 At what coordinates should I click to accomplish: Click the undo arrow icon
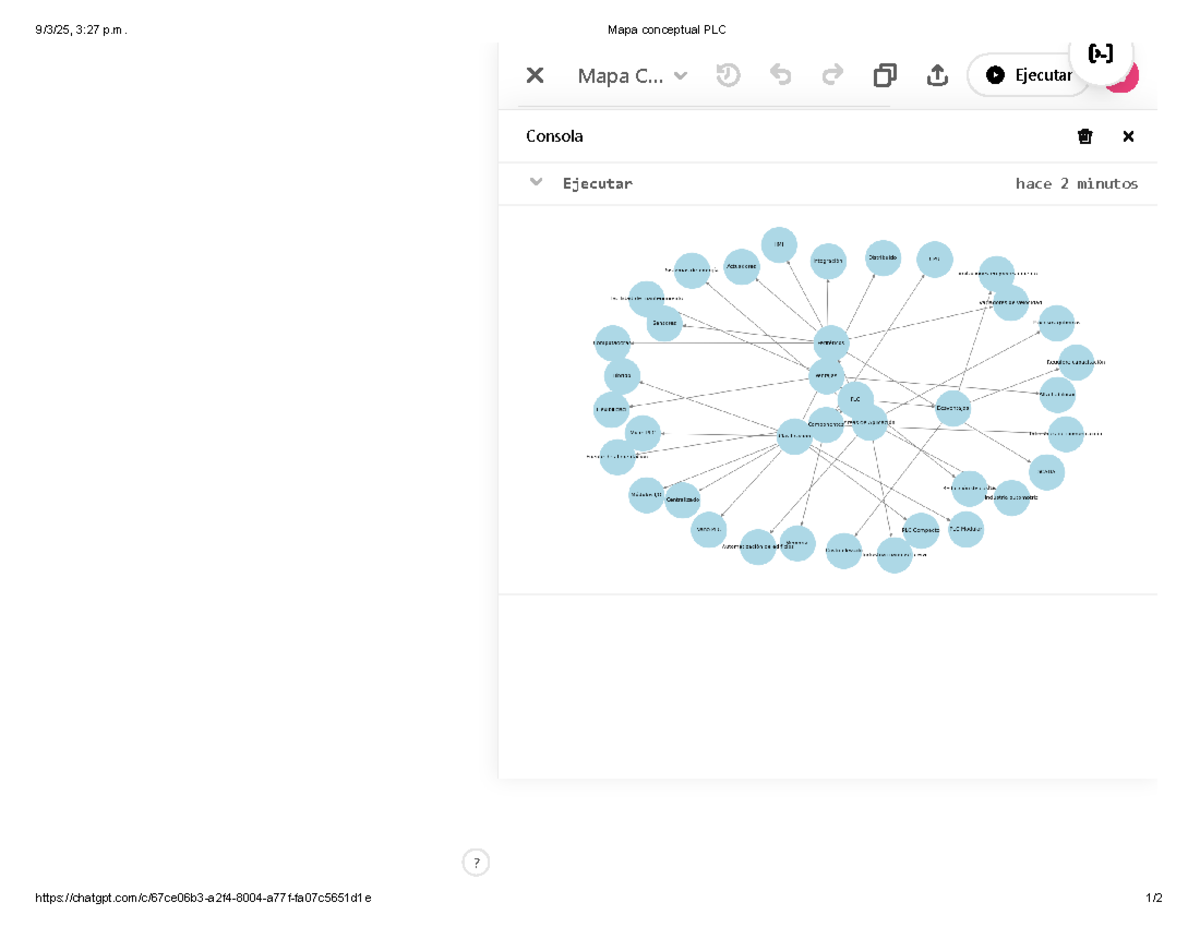[780, 75]
